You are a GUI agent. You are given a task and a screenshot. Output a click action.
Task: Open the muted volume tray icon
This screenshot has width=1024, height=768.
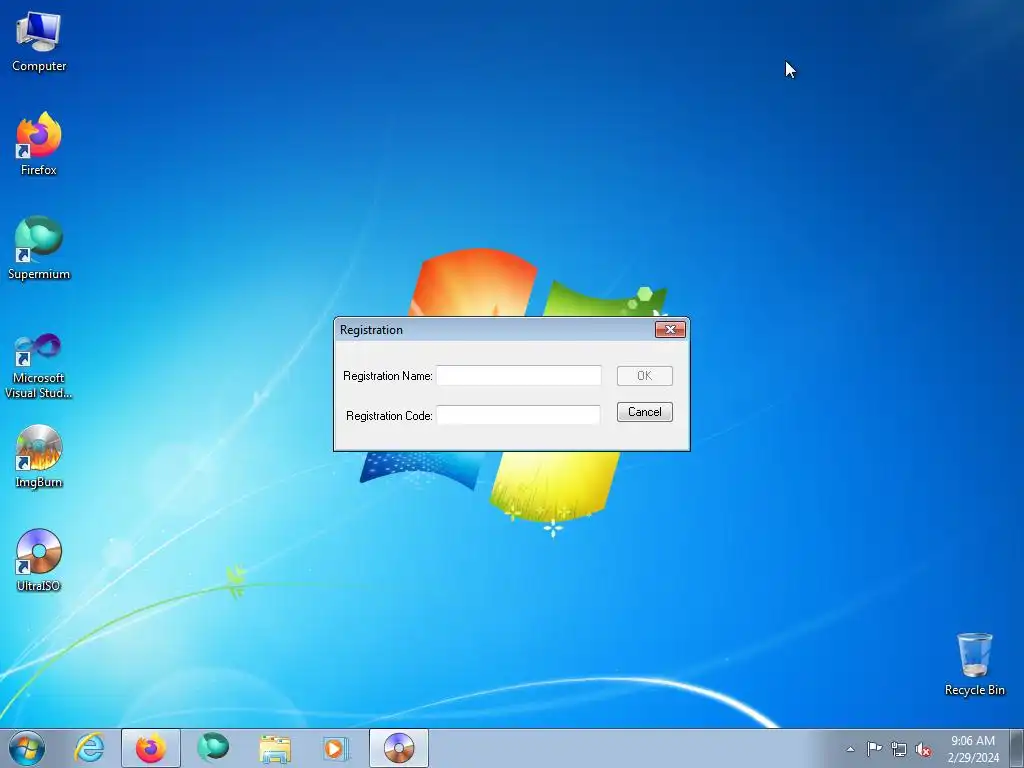click(923, 750)
